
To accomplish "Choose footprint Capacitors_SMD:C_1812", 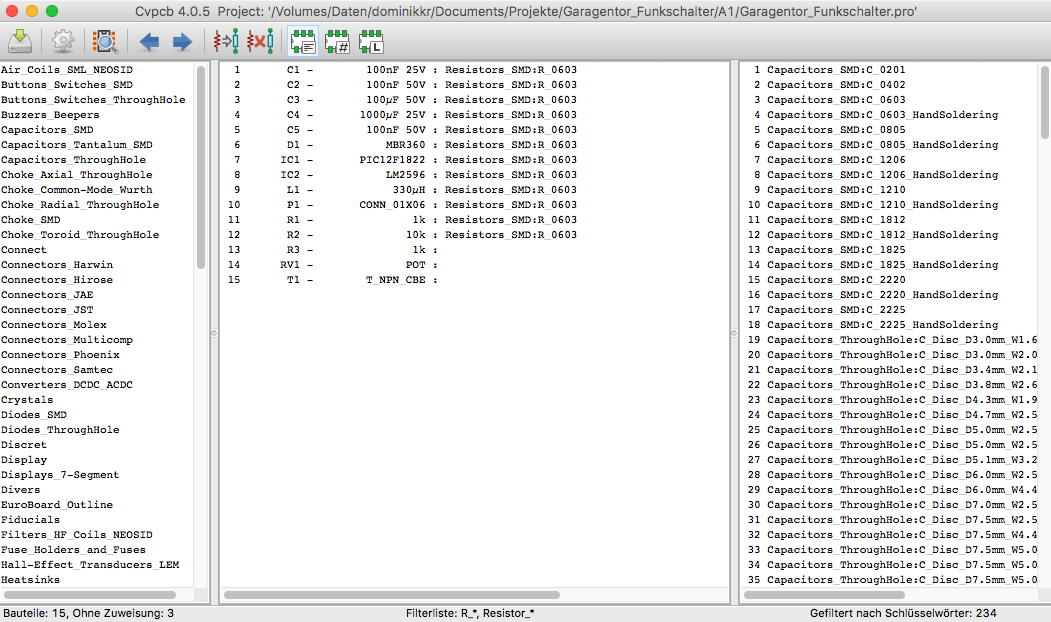I will coord(826,220).
